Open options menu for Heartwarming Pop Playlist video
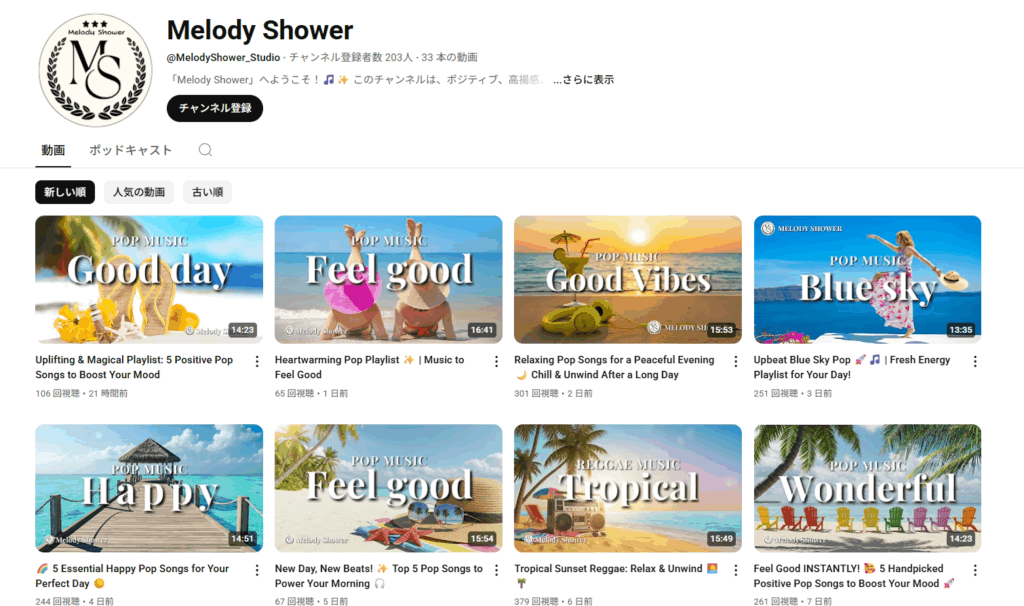Screen dimensions: 1024x606 pos(496,361)
